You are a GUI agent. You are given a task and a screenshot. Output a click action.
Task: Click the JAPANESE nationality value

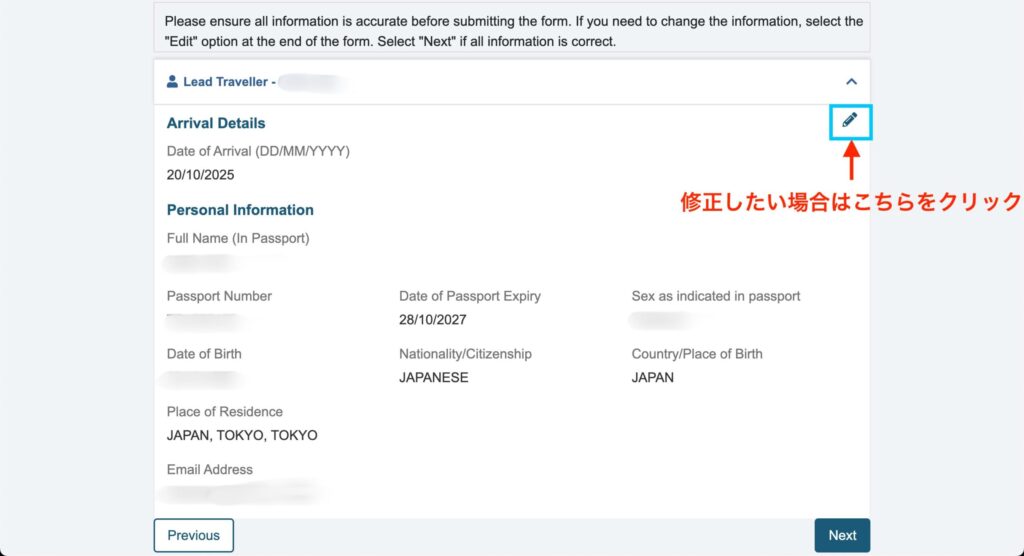(x=434, y=378)
